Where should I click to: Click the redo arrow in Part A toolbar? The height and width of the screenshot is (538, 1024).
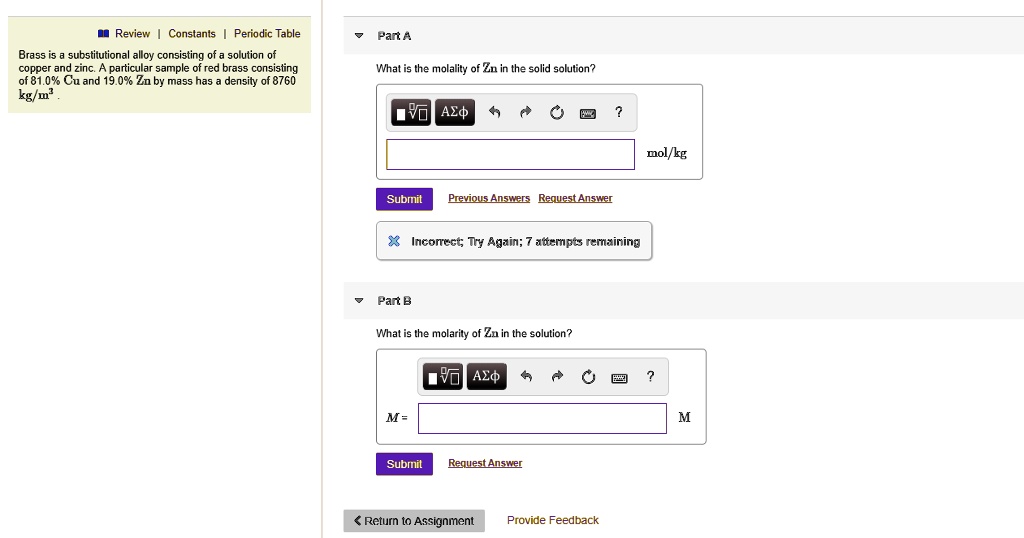click(x=524, y=113)
